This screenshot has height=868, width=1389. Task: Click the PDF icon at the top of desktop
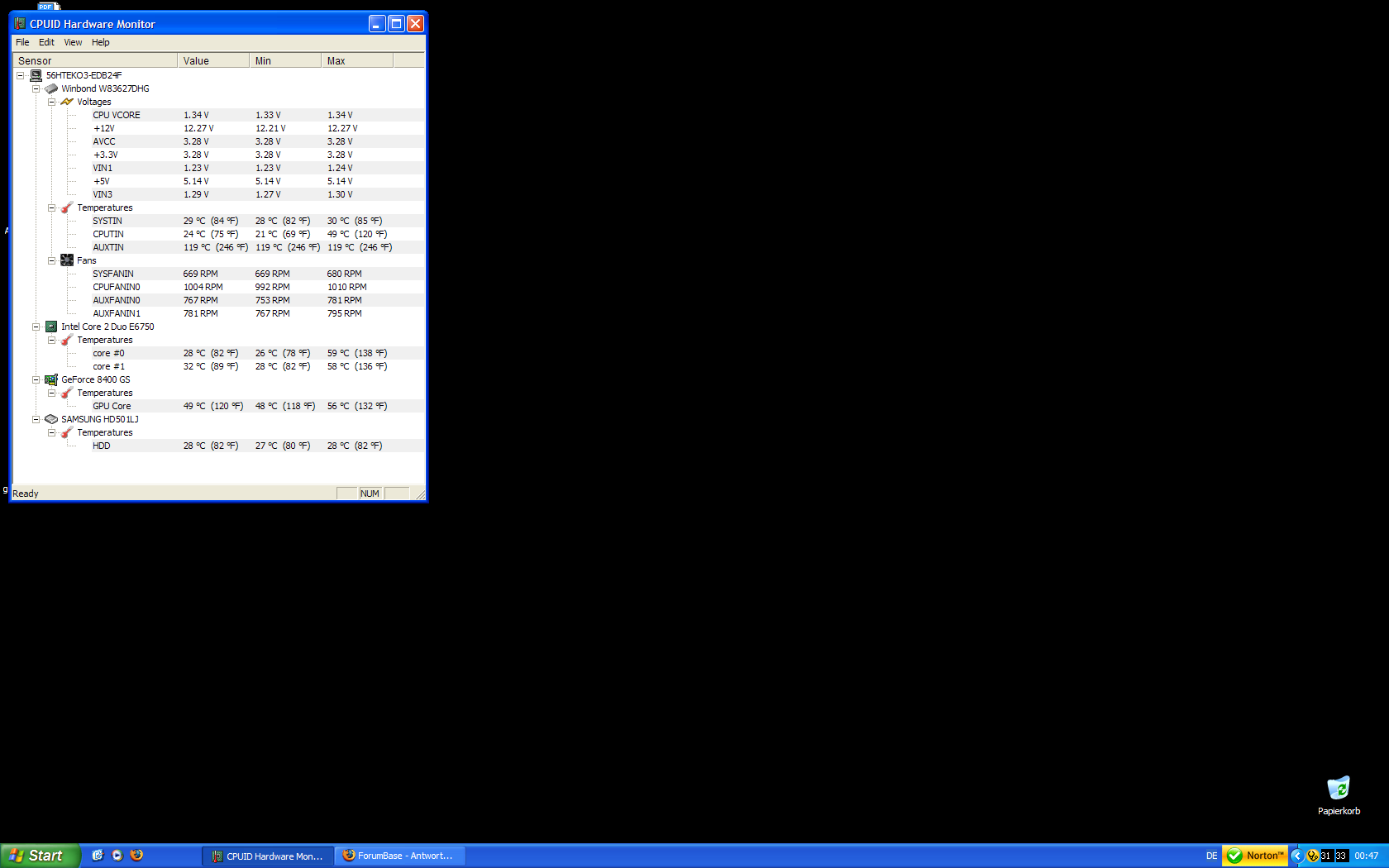pos(50,6)
